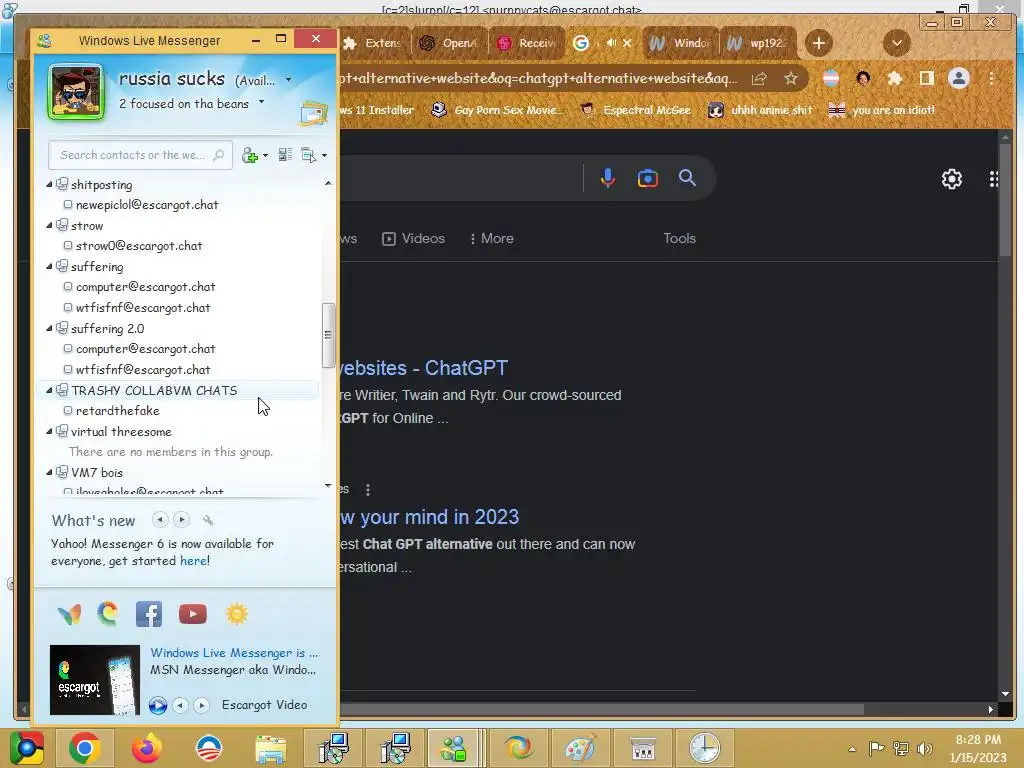Select contact strow0@escargot.chat
Screen dimensions: 1024x768
(139, 246)
